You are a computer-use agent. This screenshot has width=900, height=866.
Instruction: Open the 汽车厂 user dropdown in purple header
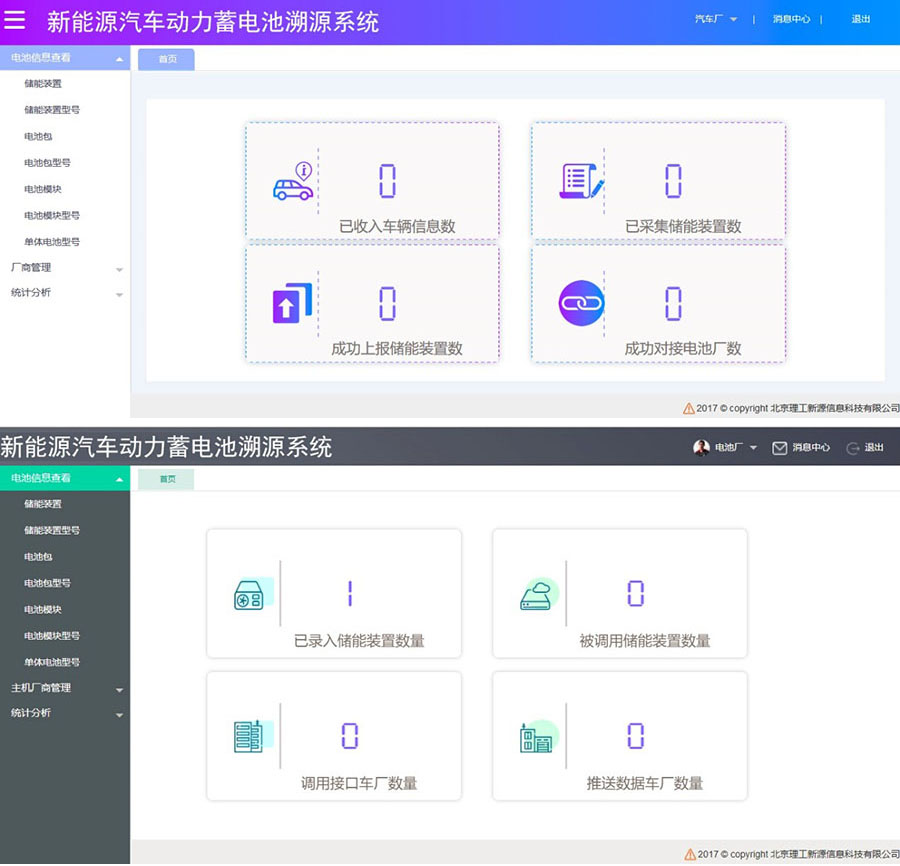[x=716, y=19]
